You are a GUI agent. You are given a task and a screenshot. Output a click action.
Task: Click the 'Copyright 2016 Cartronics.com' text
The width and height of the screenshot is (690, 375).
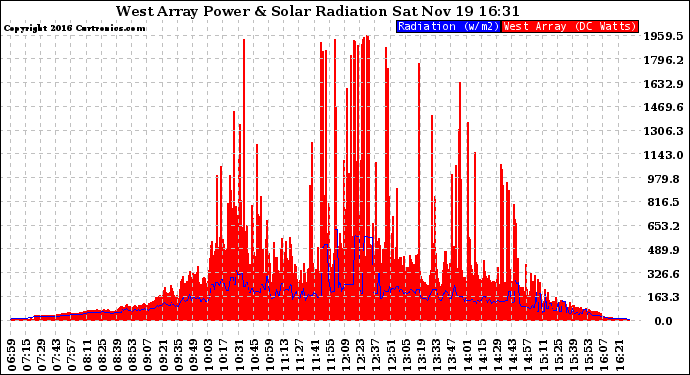coord(74,28)
